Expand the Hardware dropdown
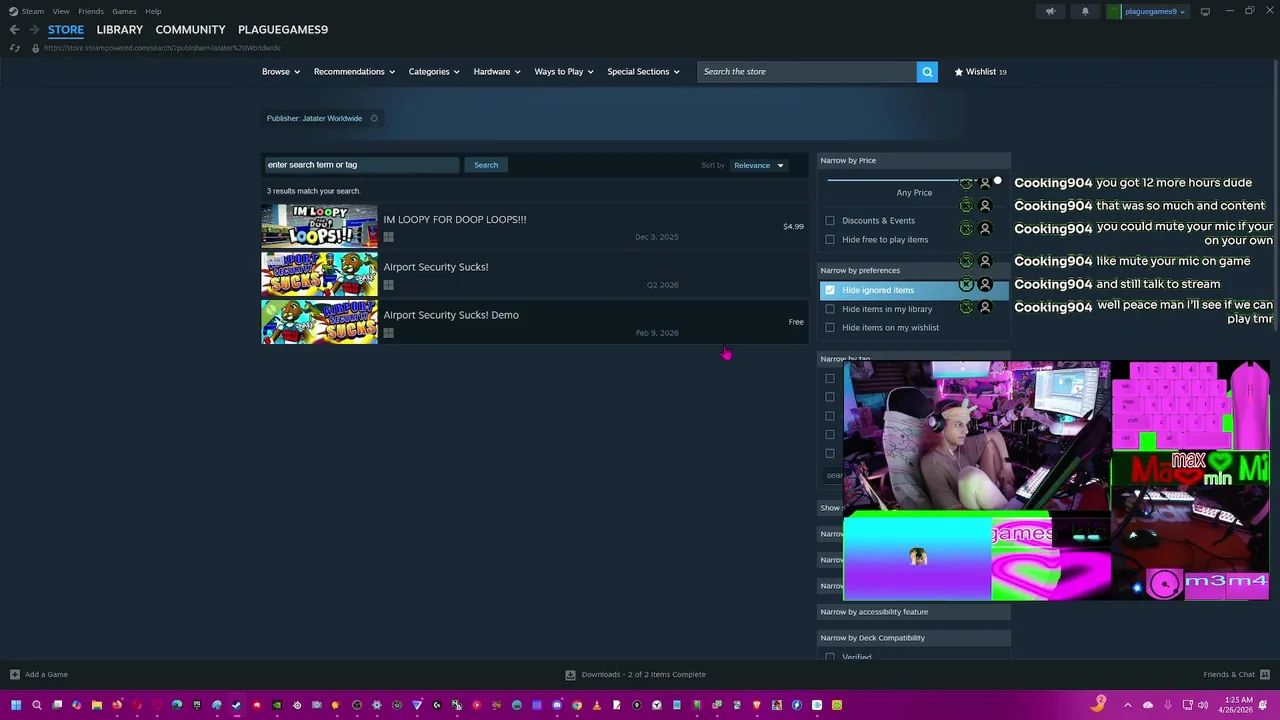This screenshot has height=720, width=1280. (x=497, y=72)
